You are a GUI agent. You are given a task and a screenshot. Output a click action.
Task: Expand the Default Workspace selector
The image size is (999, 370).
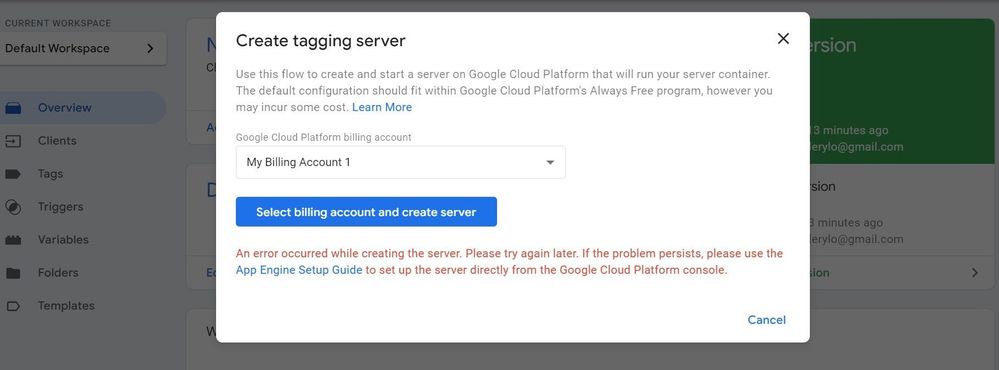coord(83,48)
